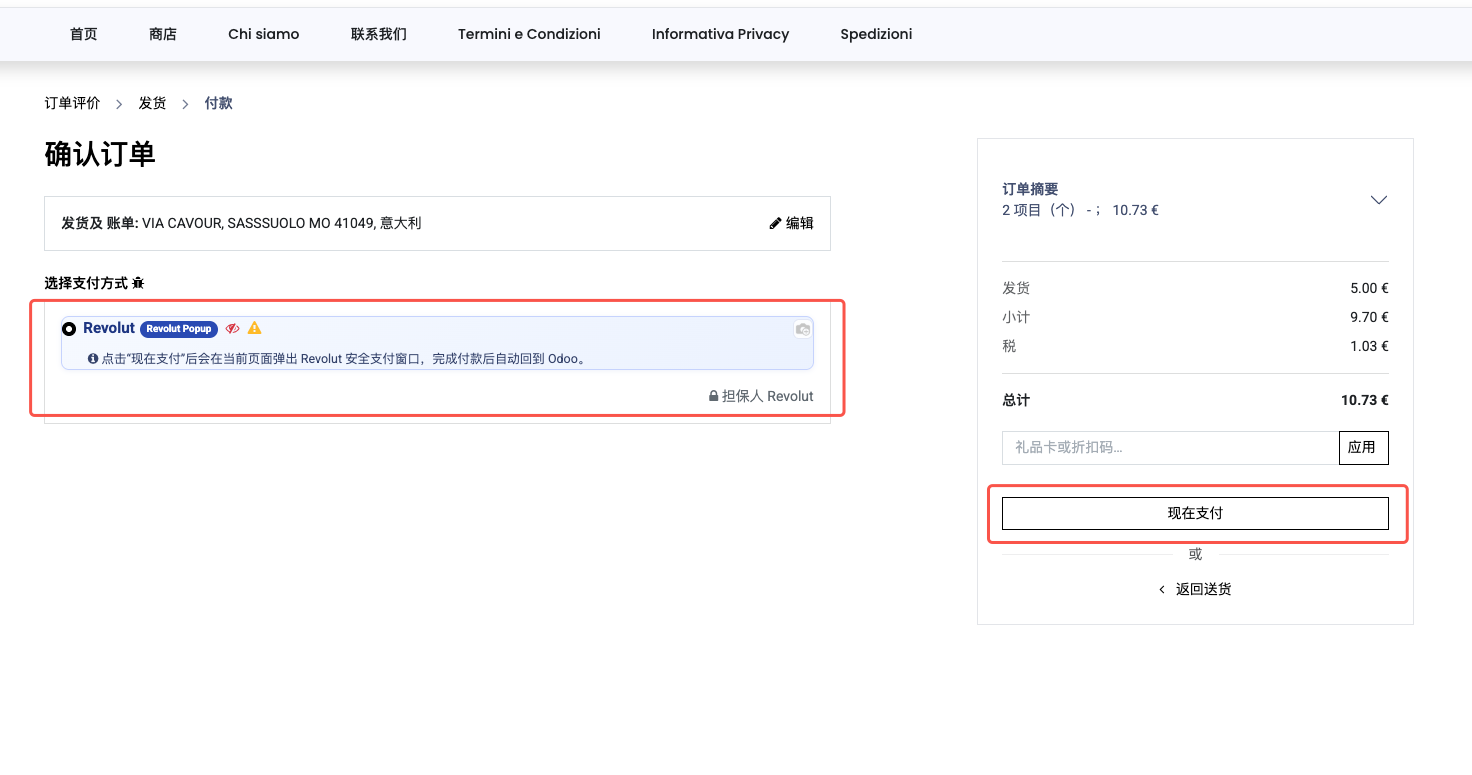Collapse the order summary details panel
Screen dimensions: 1472x775
pos(1379,200)
